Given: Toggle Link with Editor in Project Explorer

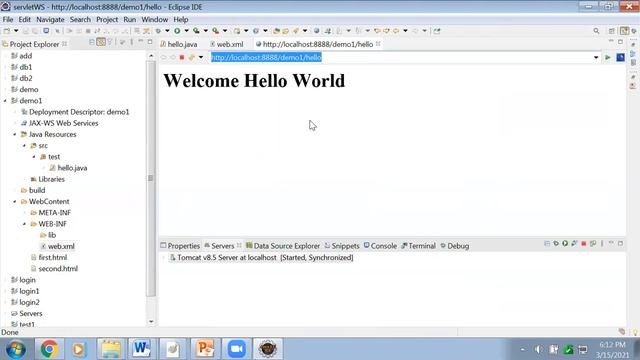Looking at the screenshot, I should 100,42.
